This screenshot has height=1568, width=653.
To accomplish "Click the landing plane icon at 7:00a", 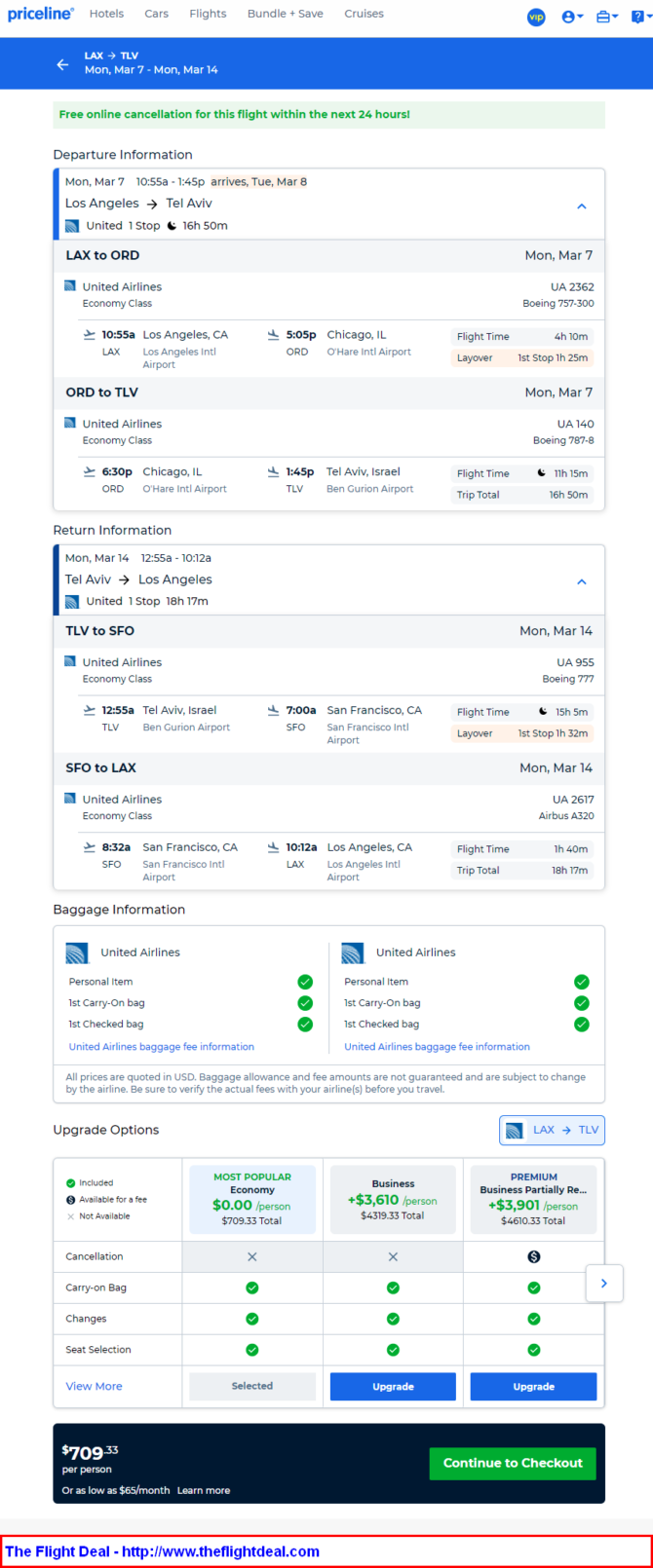I will click(274, 711).
